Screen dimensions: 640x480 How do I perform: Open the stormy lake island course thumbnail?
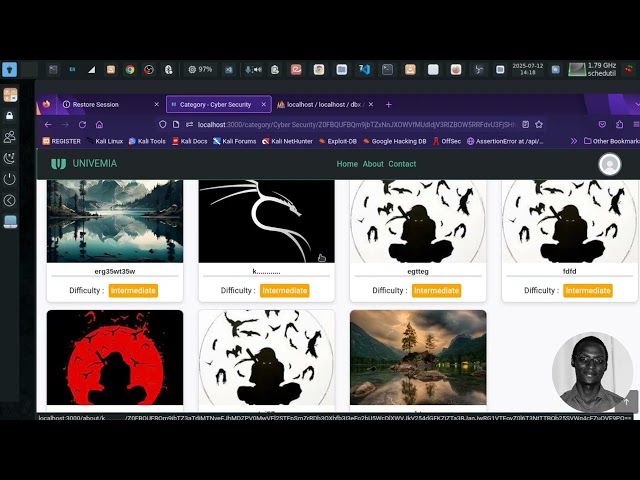tap(418, 358)
